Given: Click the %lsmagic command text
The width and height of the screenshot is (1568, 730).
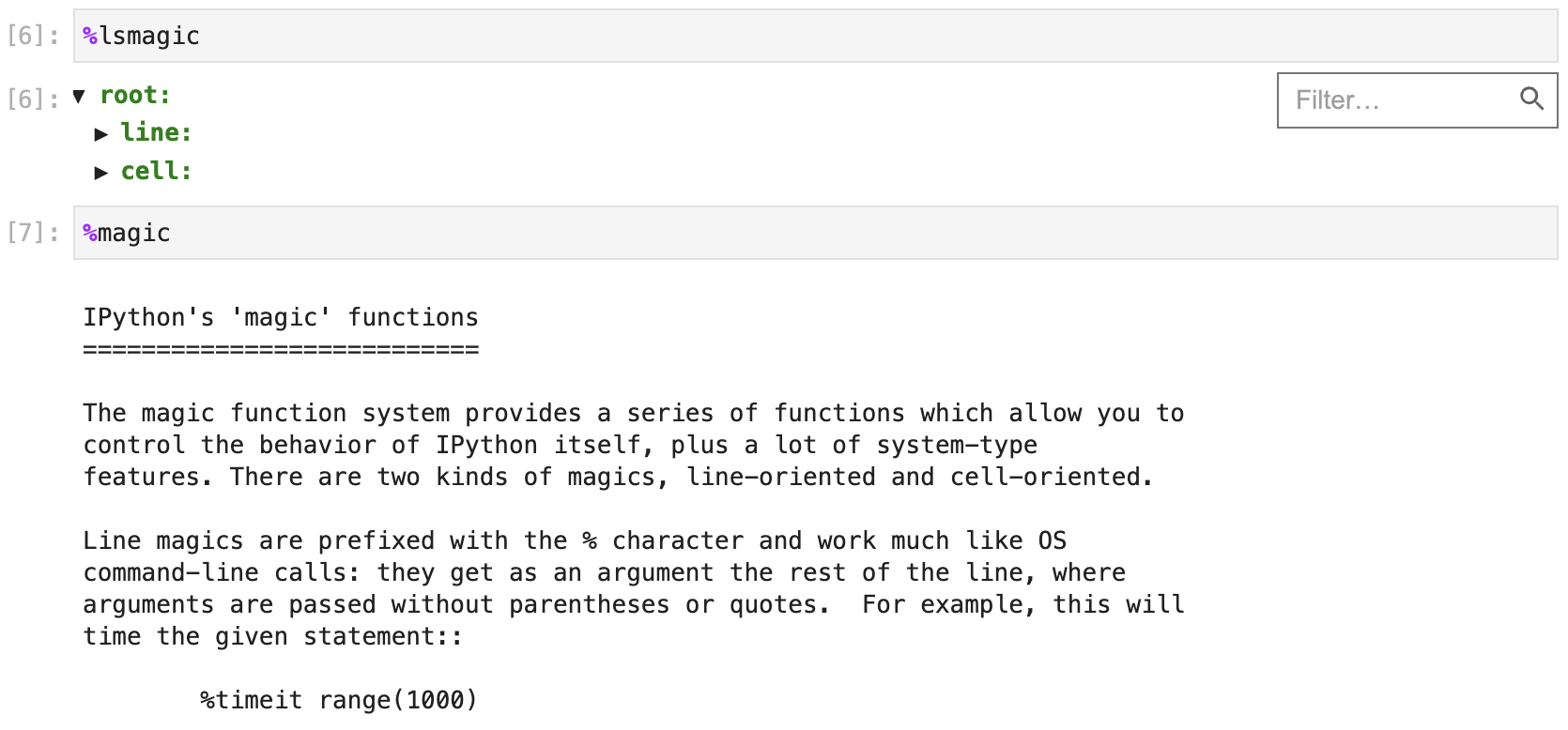Looking at the screenshot, I should tap(141, 36).
